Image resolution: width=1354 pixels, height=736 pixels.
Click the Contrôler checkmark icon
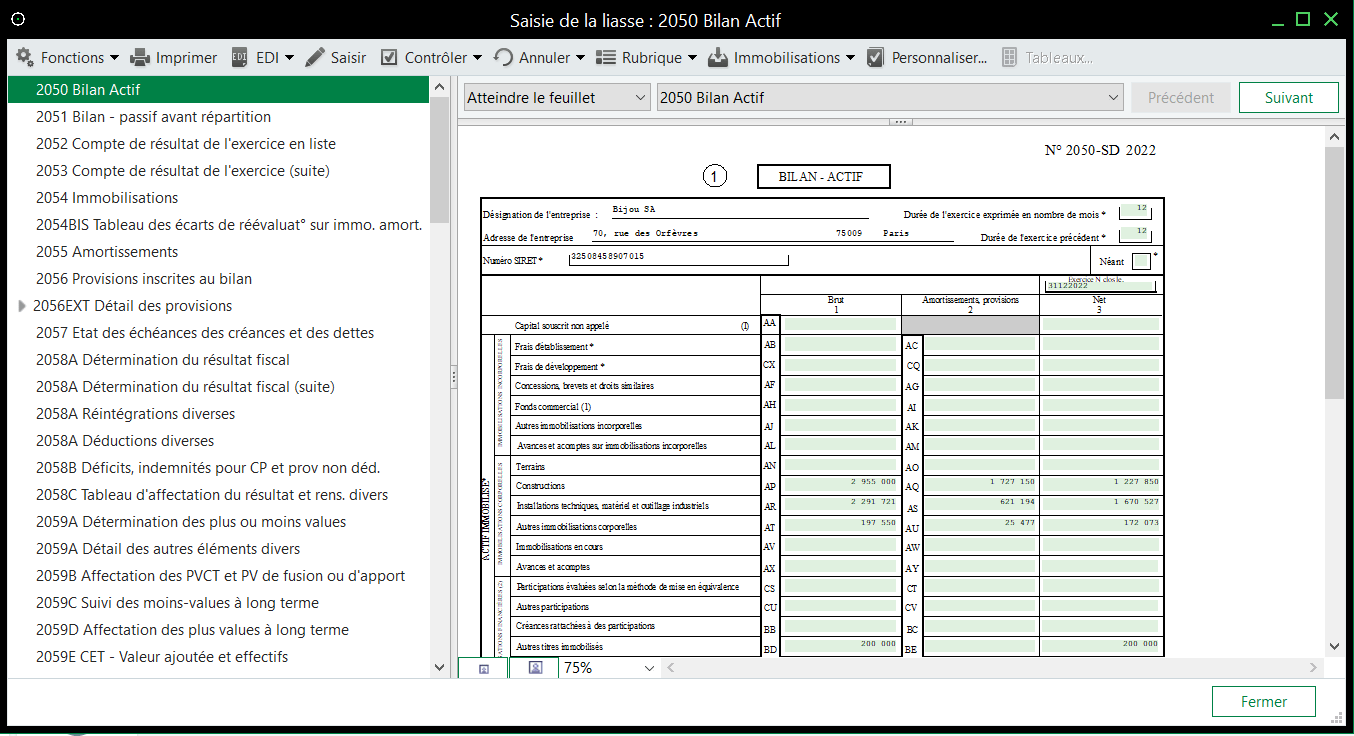click(x=389, y=58)
